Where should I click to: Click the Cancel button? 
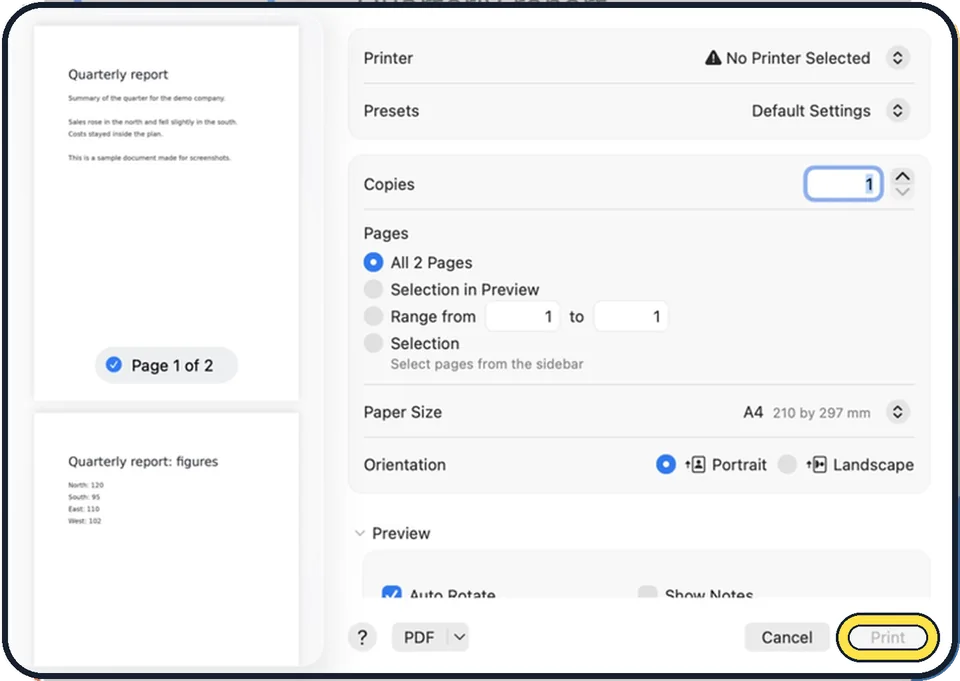tap(787, 638)
